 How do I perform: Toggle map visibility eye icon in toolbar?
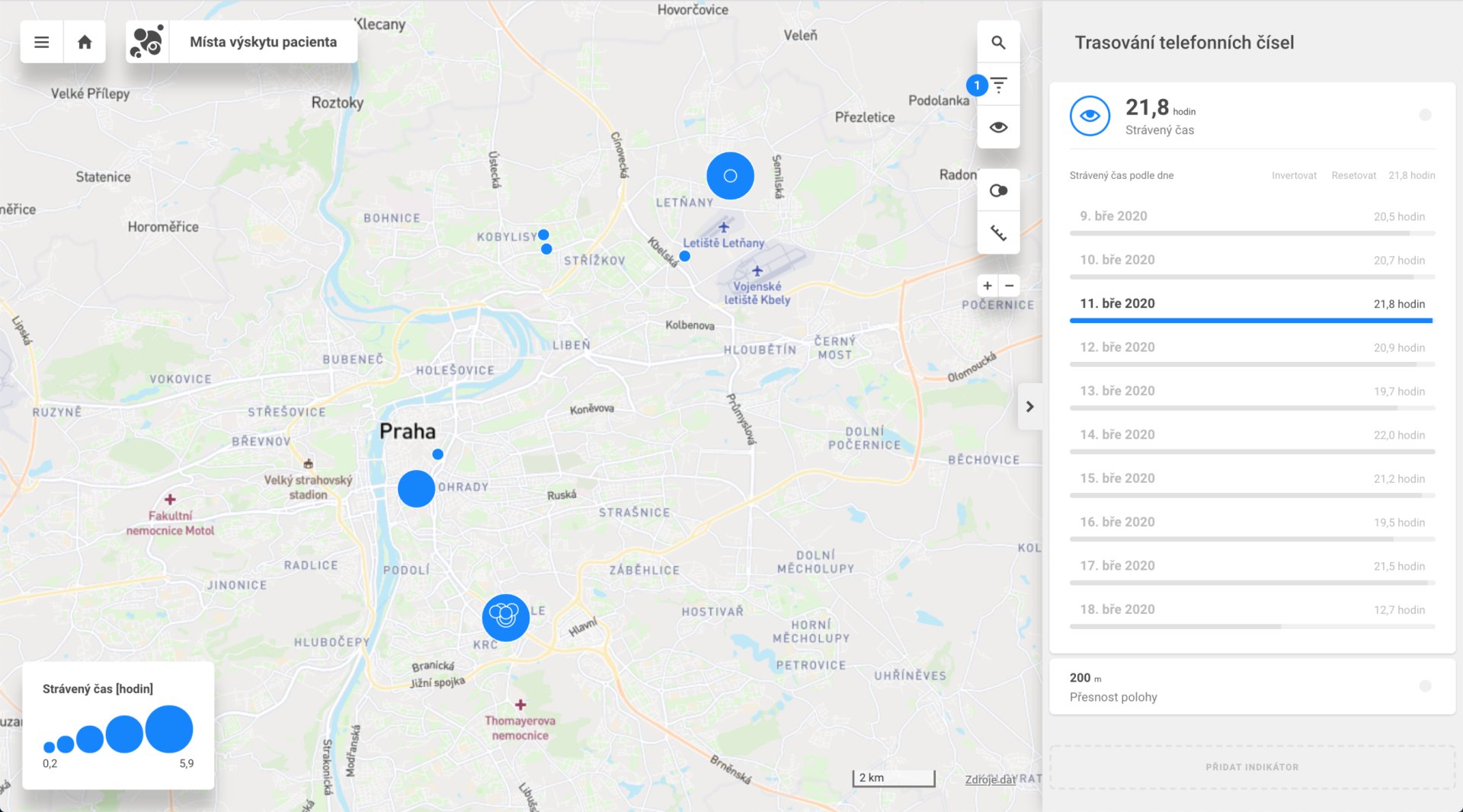tap(998, 127)
